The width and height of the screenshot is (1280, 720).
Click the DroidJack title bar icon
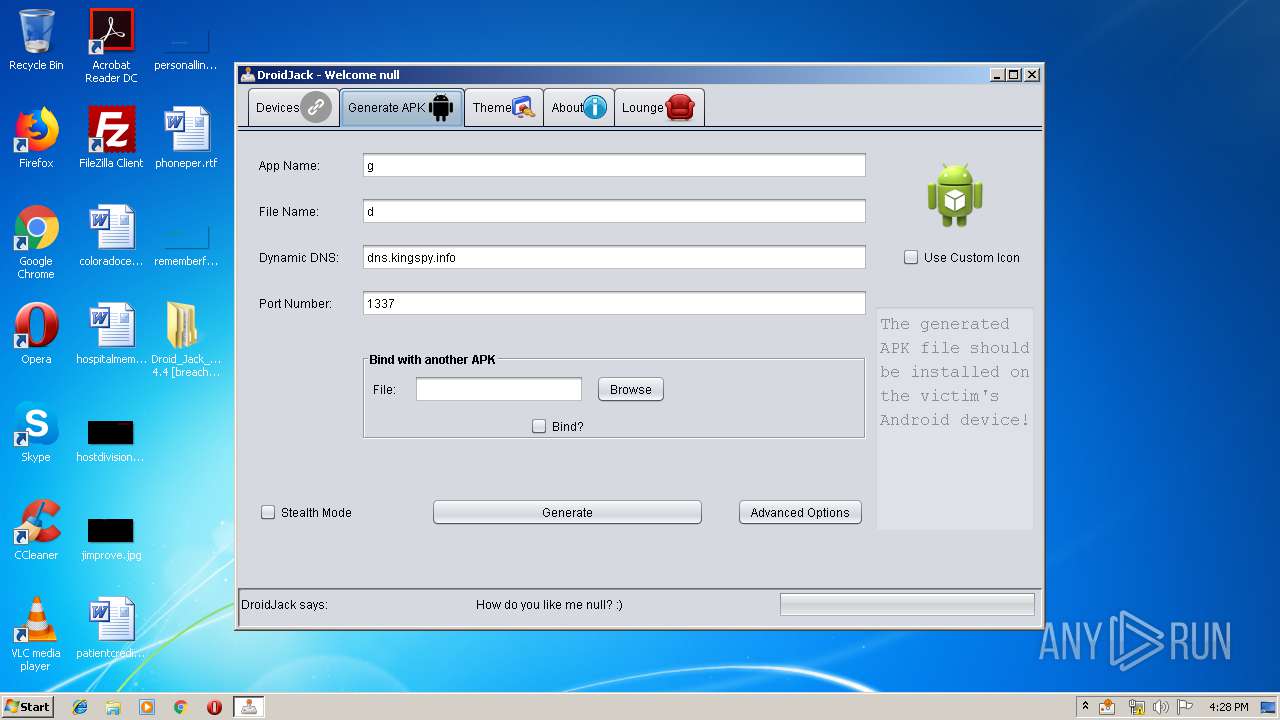pos(248,75)
